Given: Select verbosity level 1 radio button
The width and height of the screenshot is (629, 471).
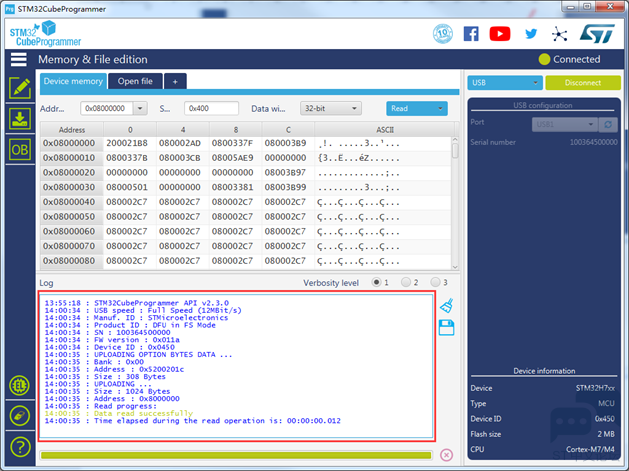Looking at the screenshot, I should pos(376,282).
